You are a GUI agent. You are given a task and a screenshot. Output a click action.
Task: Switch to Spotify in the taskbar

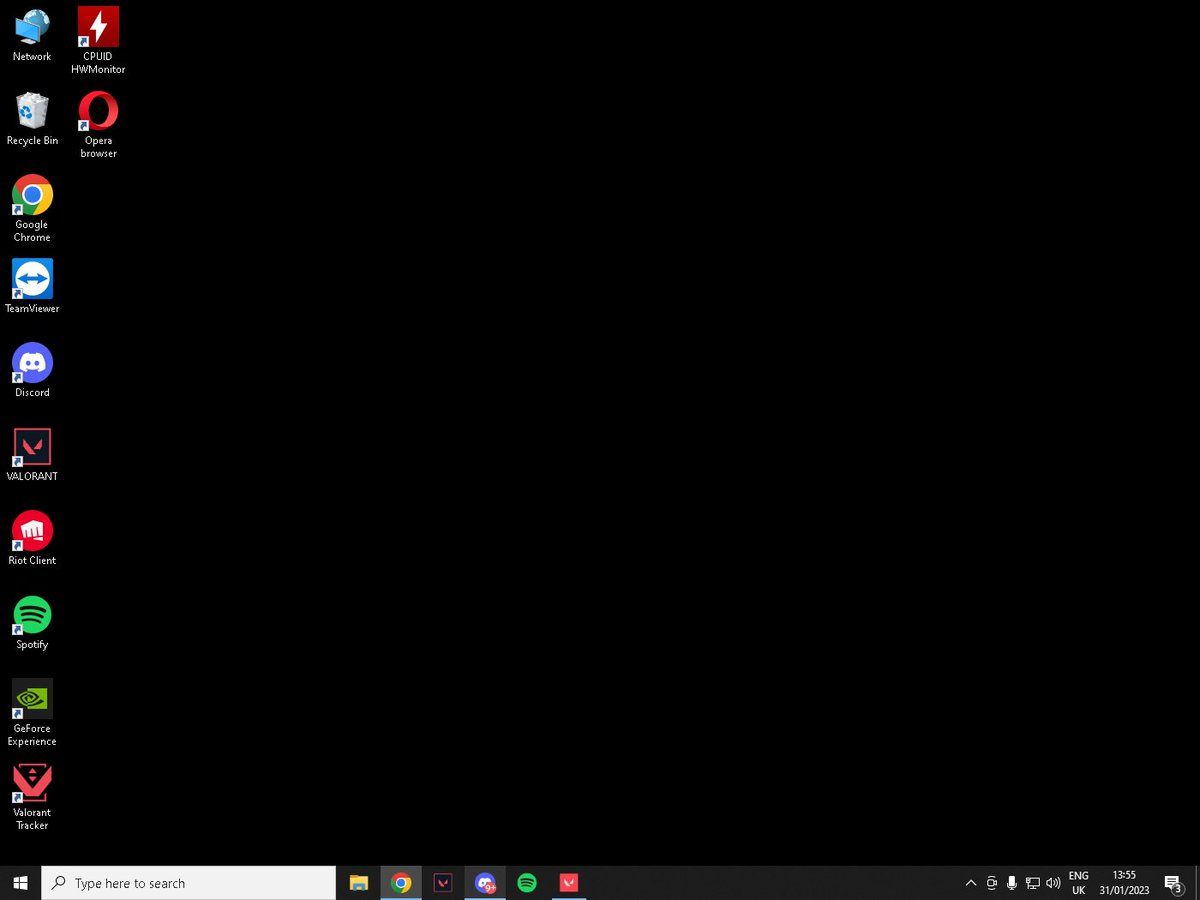pyautogui.click(x=527, y=883)
